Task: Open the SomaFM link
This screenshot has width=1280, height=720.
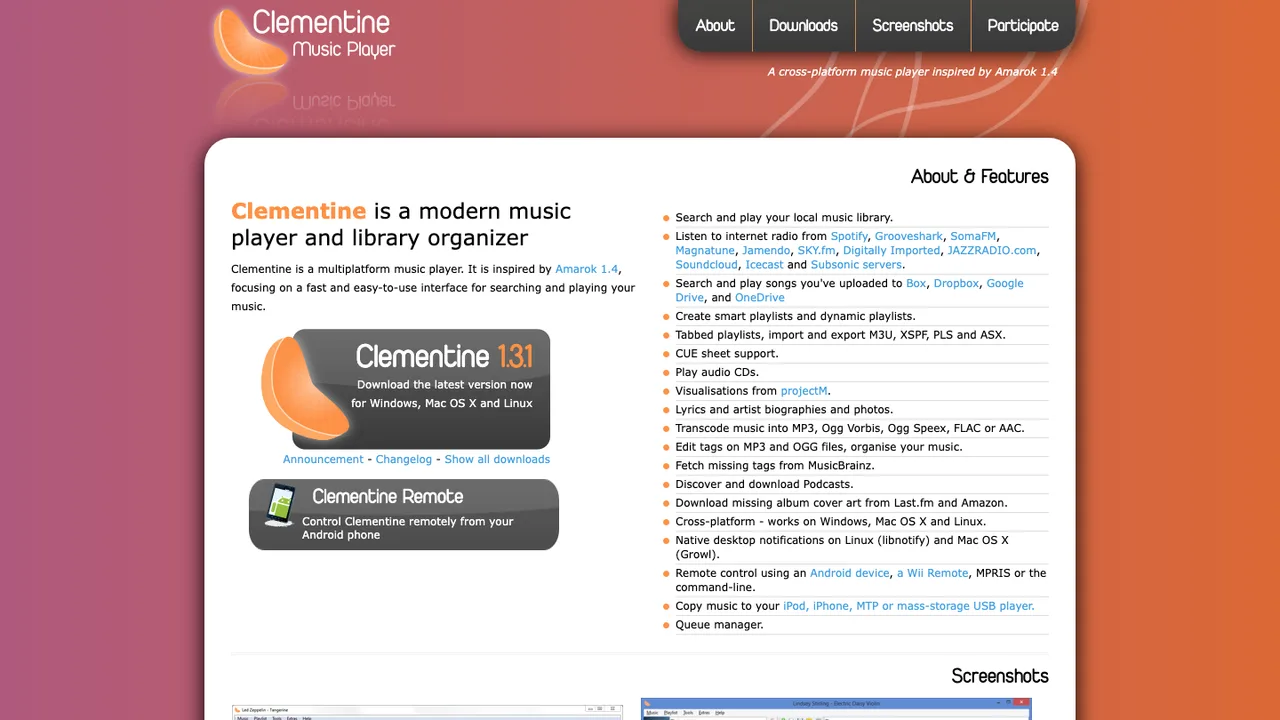Action: pos(973,236)
